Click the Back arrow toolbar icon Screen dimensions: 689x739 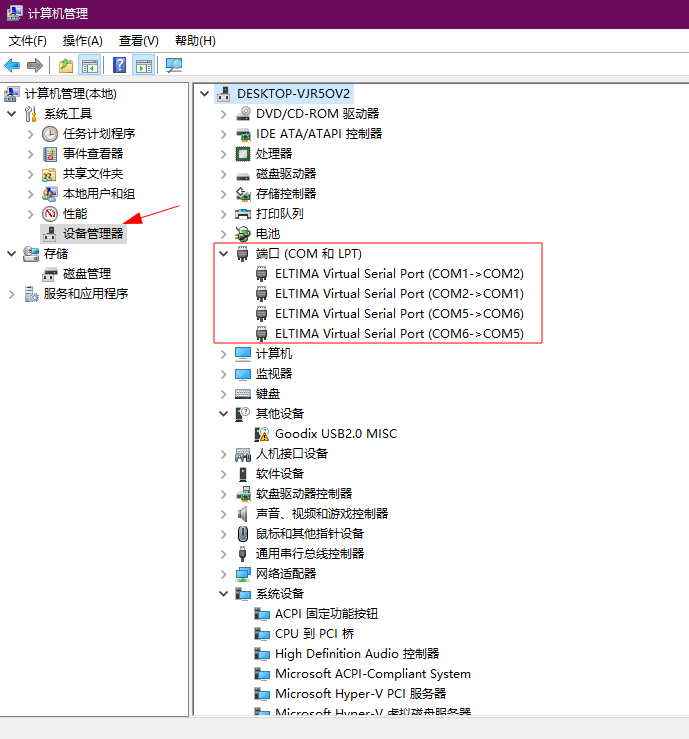(x=12, y=66)
